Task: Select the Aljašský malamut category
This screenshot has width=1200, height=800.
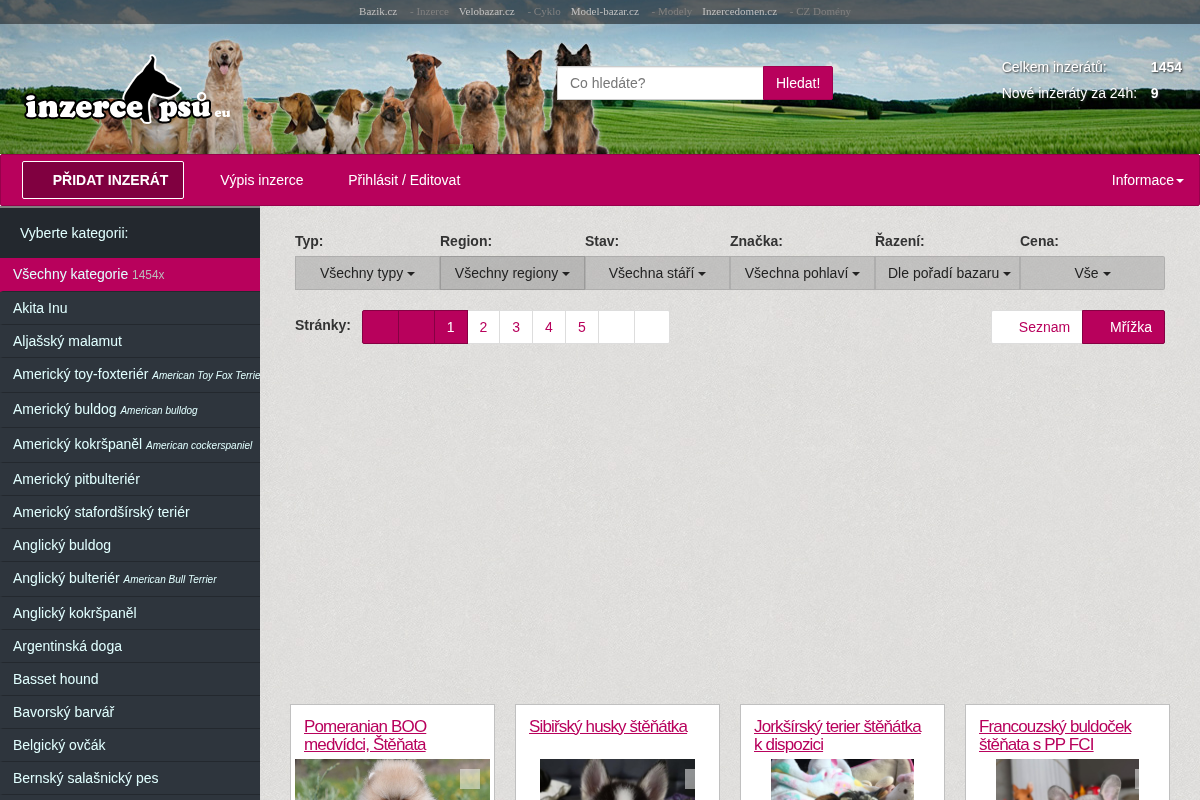Action: (130, 341)
